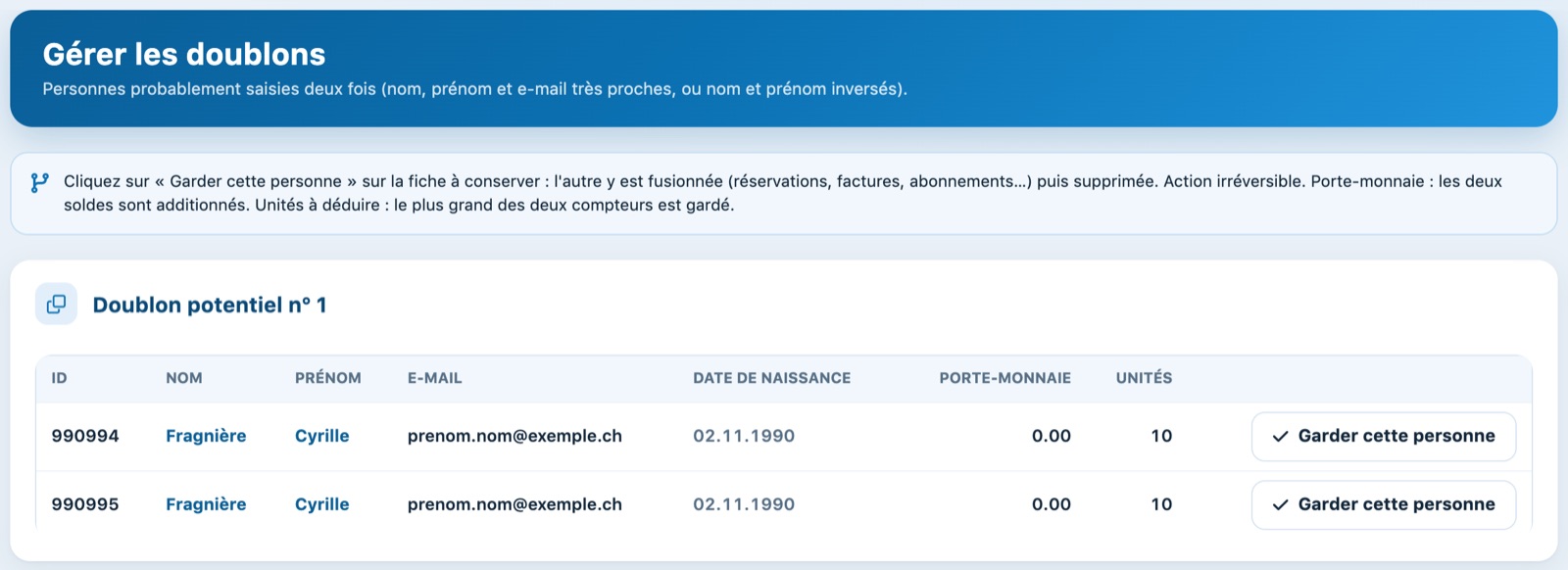Select the E-MAIL column header
Viewport: 1568px width, 570px height.
tap(435, 378)
